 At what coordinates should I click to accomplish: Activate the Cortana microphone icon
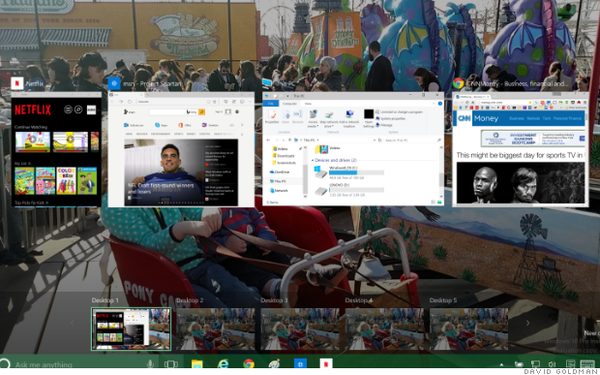[x=150, y=364]
